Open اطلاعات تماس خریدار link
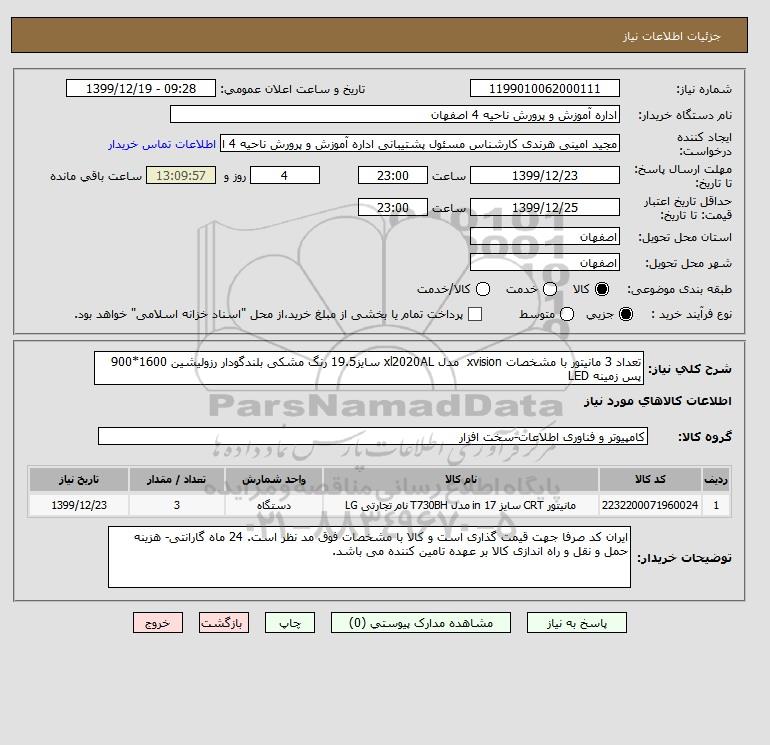This screenshot has height=745, width=770. 162,144
